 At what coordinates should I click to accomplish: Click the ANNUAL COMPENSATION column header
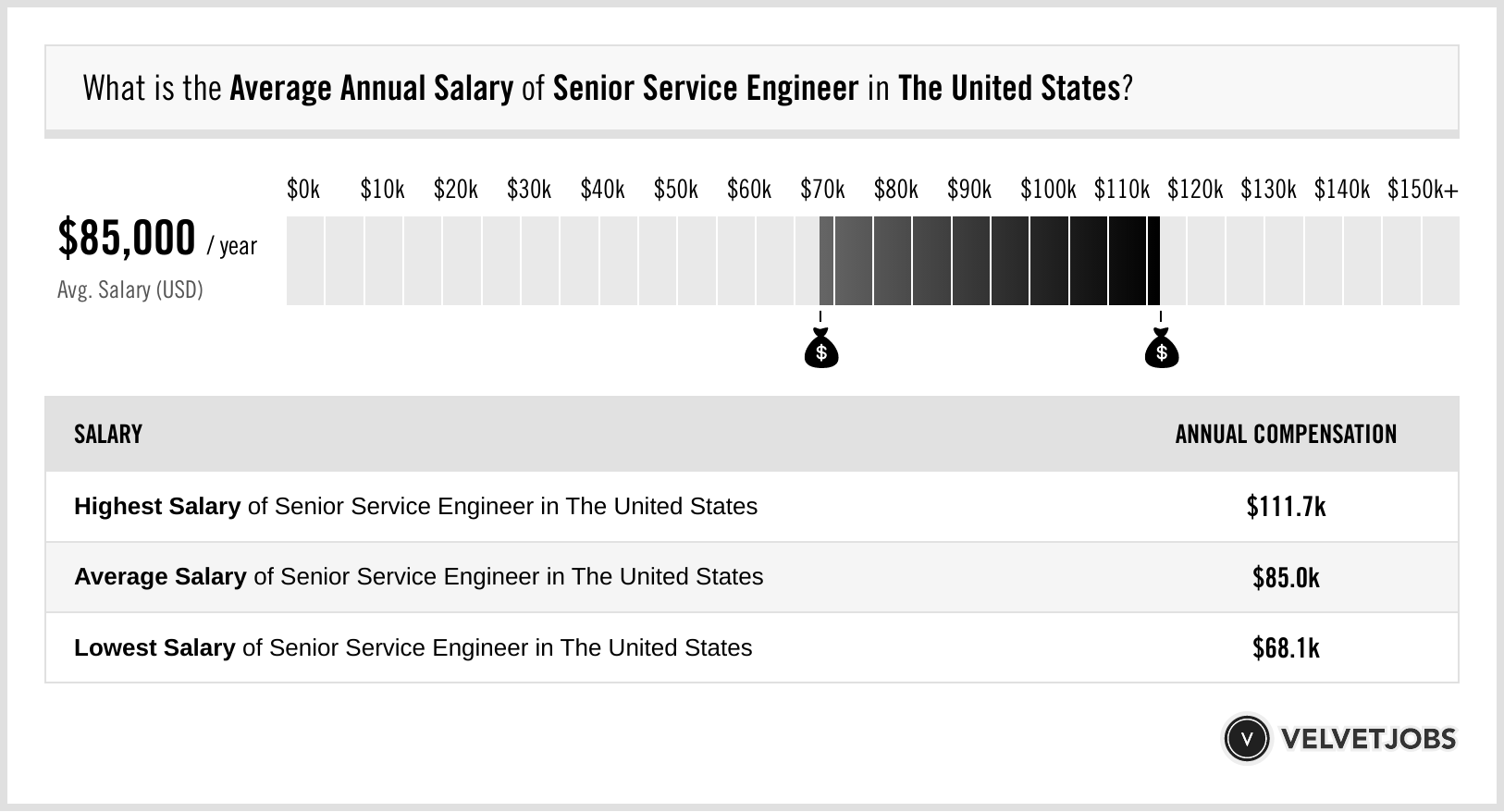coord(1286,435)
